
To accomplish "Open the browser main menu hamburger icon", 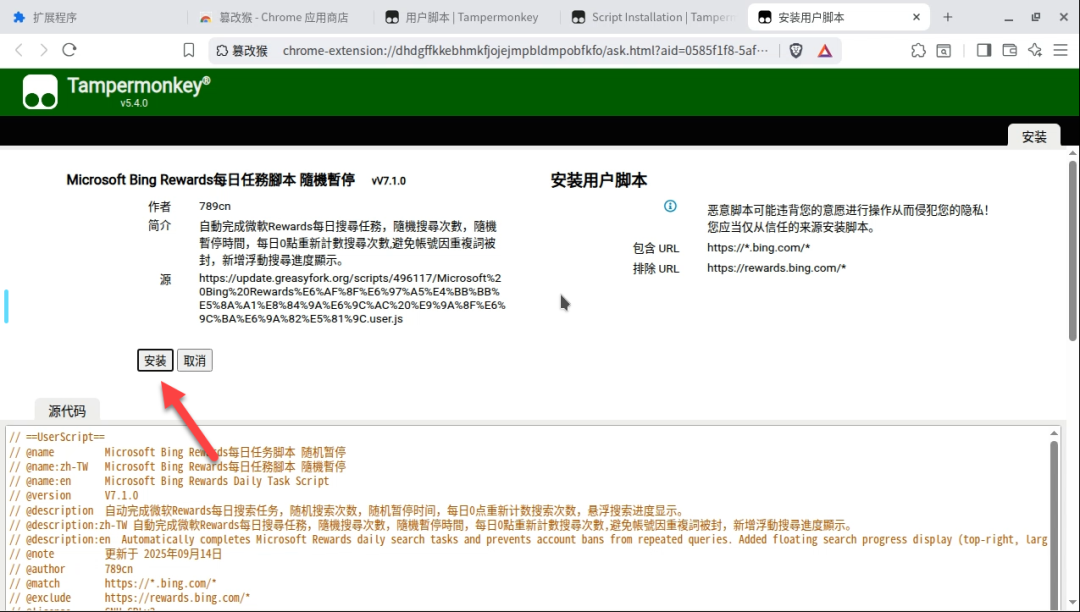I will (1061, 50).
